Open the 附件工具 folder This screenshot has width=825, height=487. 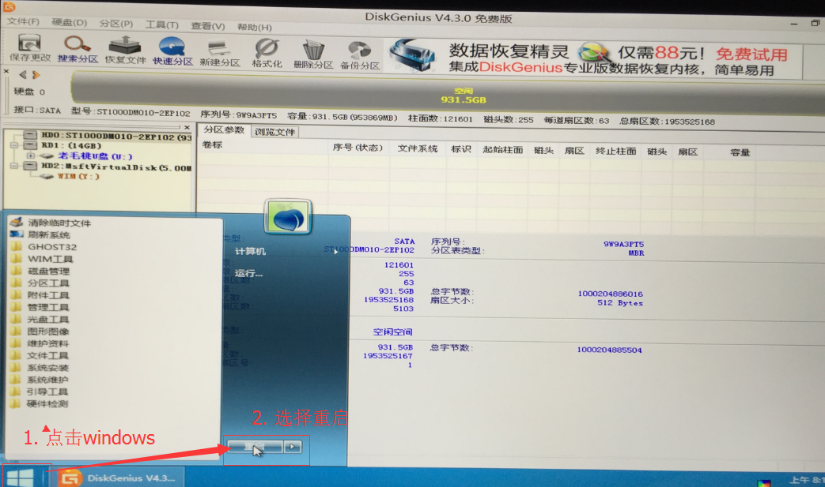point(41,295)
